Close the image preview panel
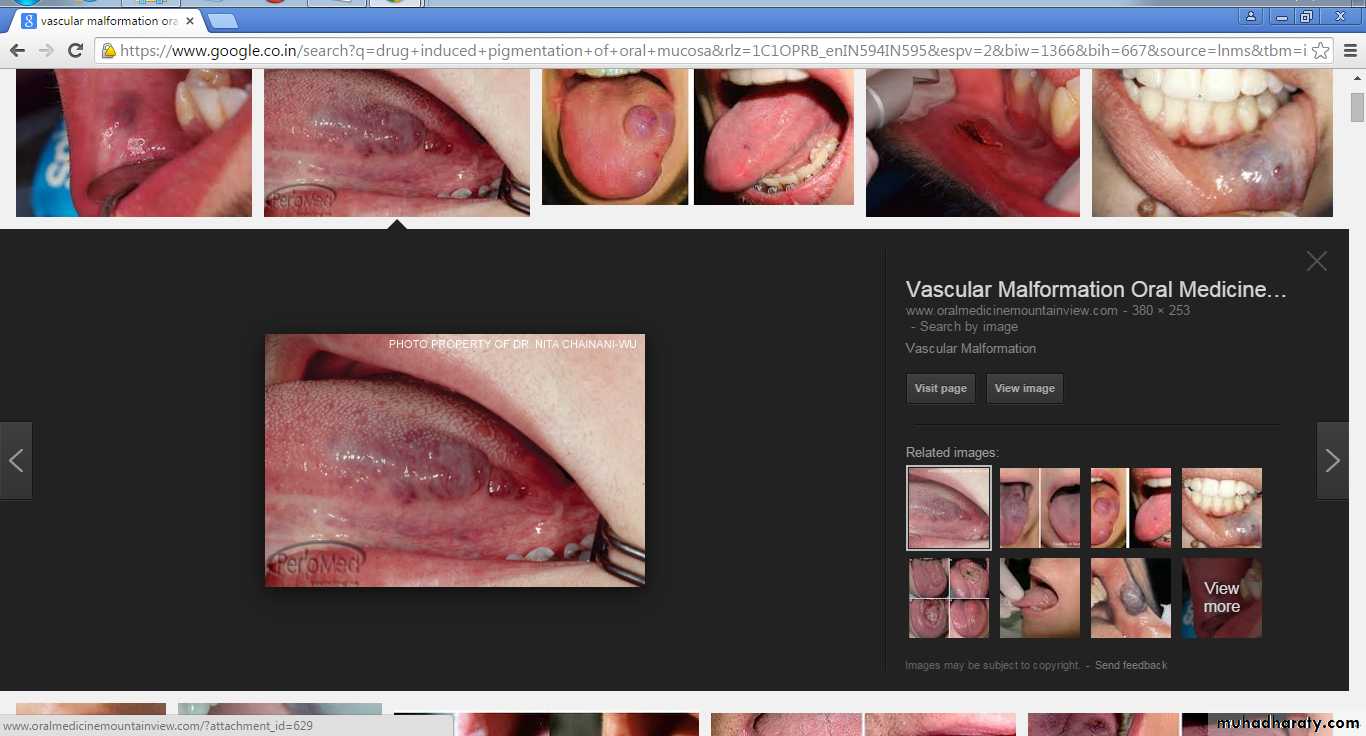Image resolution: width=1366 pixels, height=736 pixels. pos(1316,261)
